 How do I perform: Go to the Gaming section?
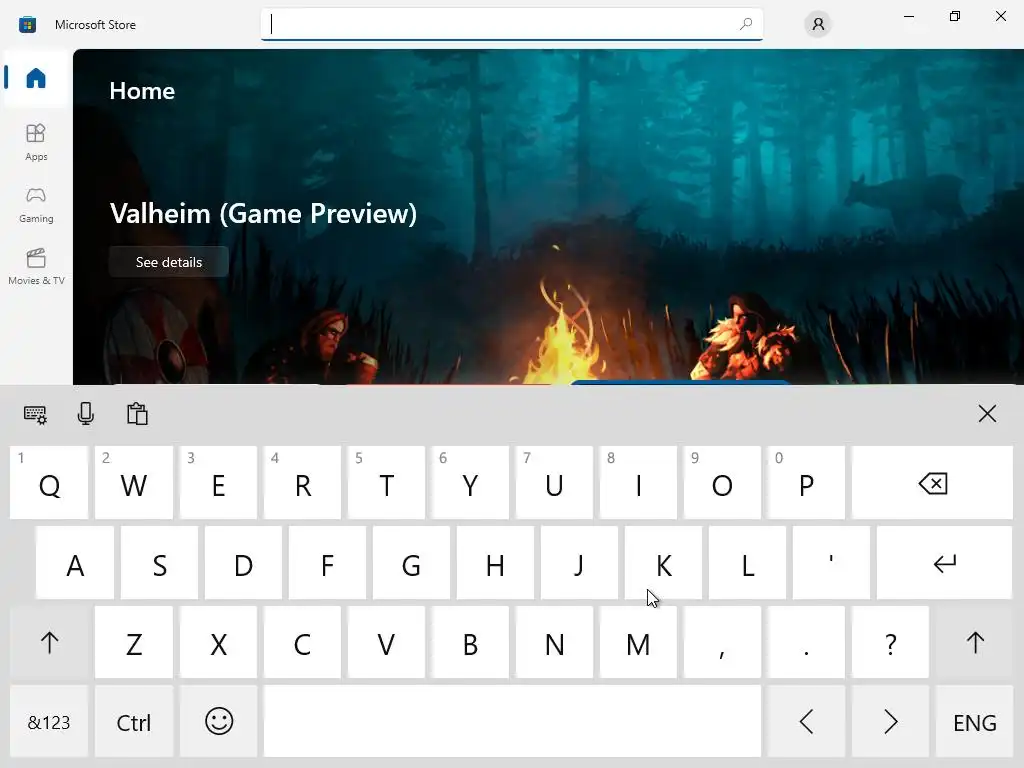(36, 204)
